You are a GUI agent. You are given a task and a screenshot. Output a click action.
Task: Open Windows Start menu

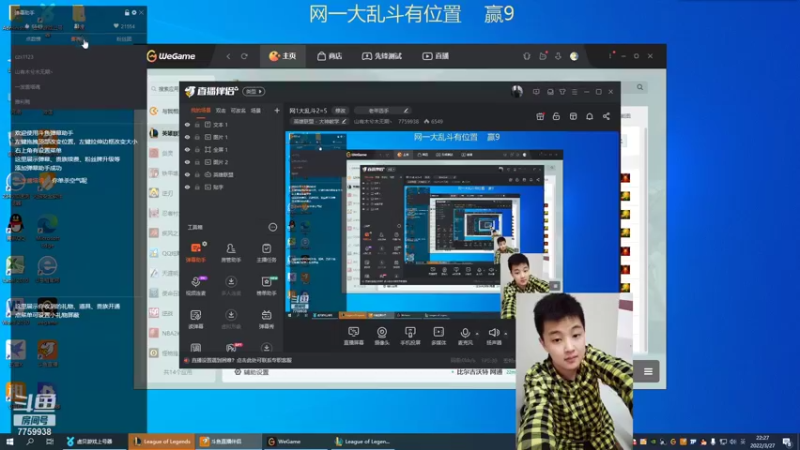pyautogui.click(x=9, y=442)
